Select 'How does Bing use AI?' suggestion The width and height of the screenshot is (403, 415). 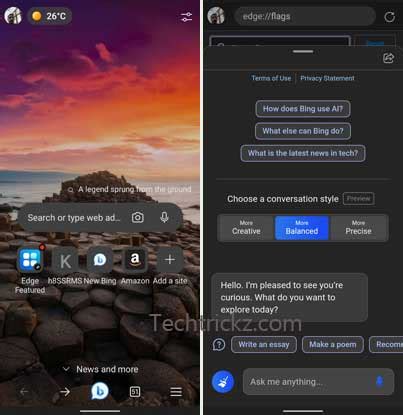point(303,109)
